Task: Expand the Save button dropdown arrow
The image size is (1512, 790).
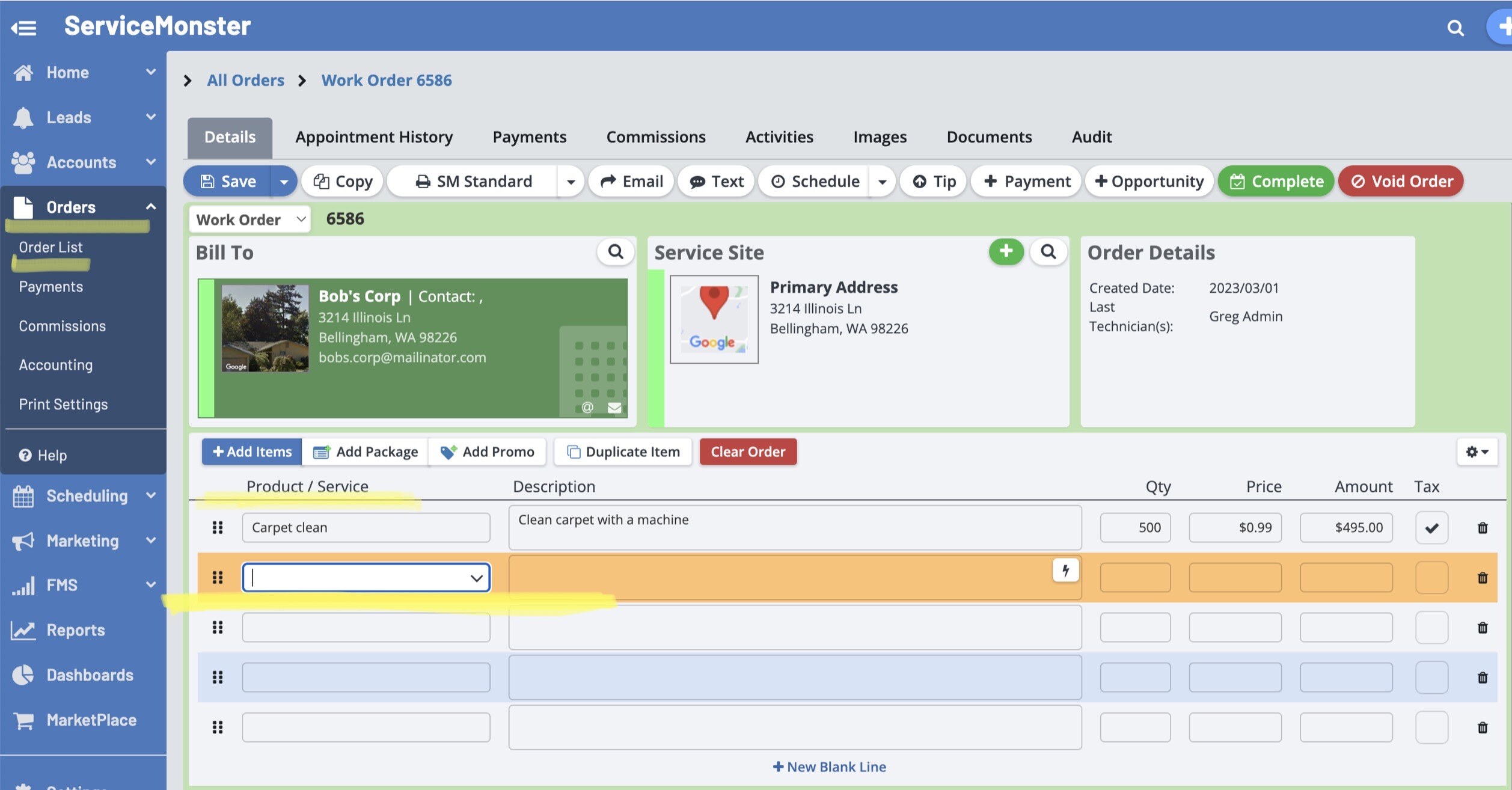Action: pyautogui.click(x=284, y=181)
